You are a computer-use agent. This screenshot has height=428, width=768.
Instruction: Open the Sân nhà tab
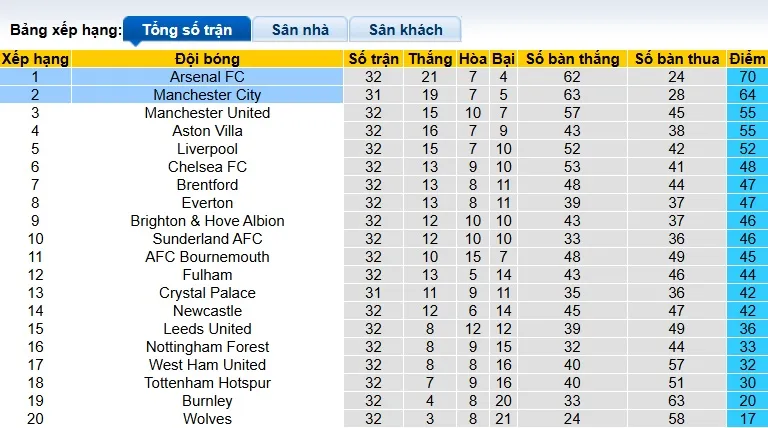(x=300, y=30)
